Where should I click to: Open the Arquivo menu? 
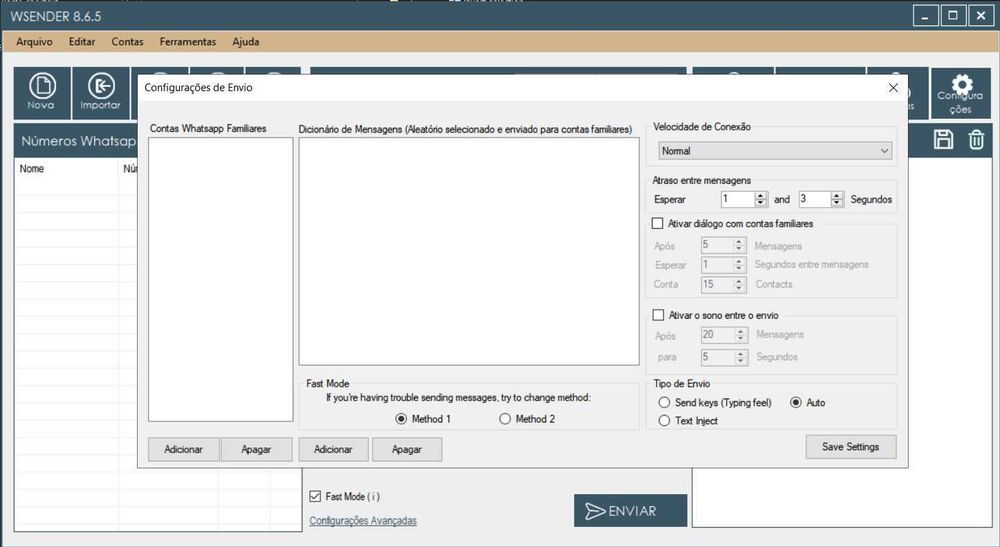click(x=34, y=41)
